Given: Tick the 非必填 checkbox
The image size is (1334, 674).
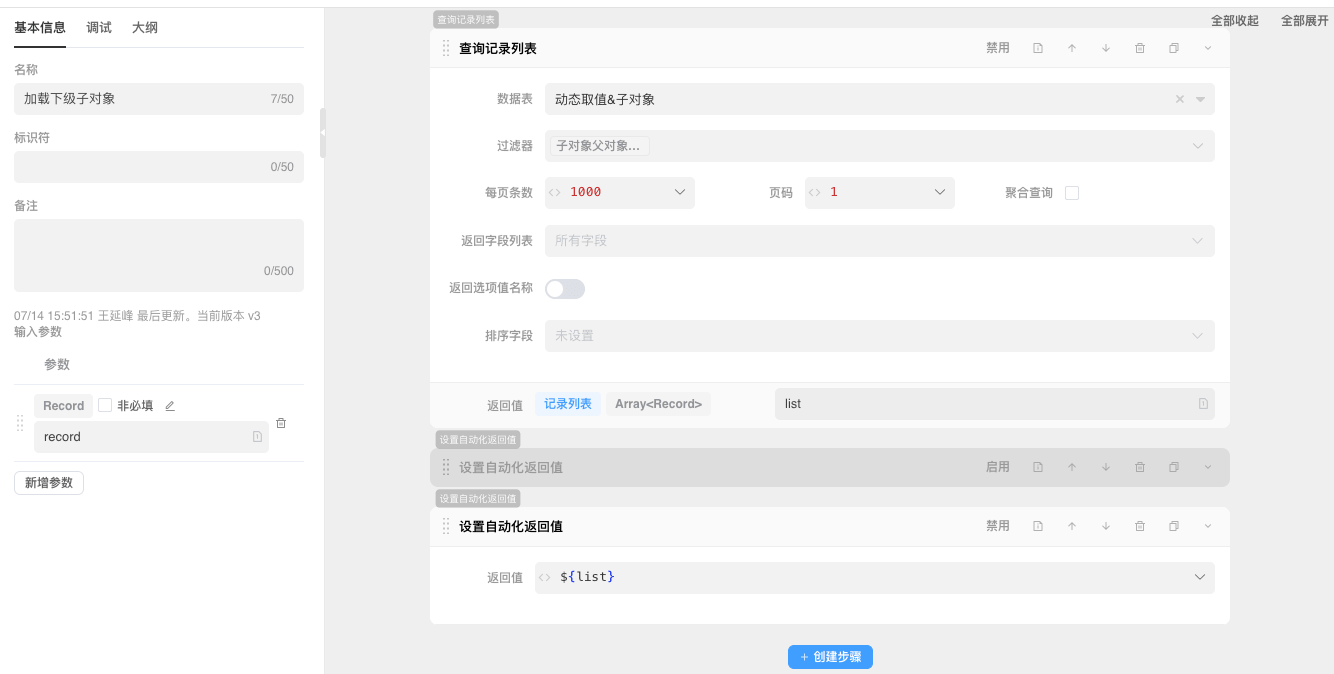Looking at the screenshot, I should pos(105,405).
